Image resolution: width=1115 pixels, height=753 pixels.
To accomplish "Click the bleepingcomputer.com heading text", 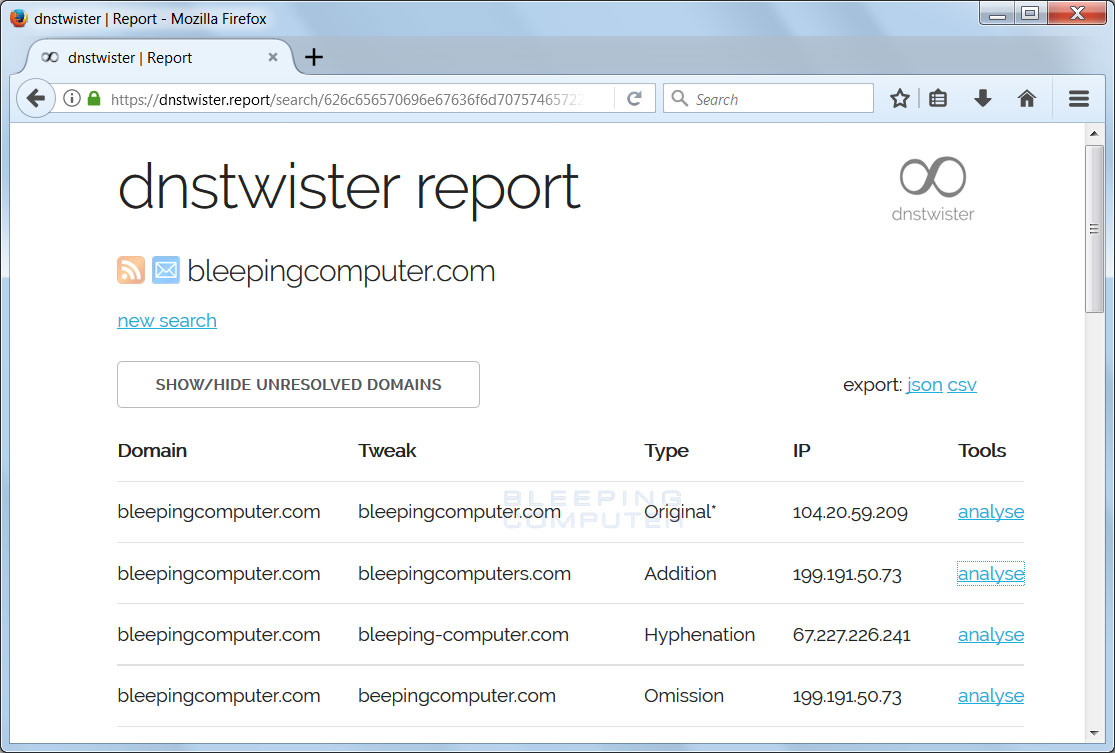I will [341, 272].
